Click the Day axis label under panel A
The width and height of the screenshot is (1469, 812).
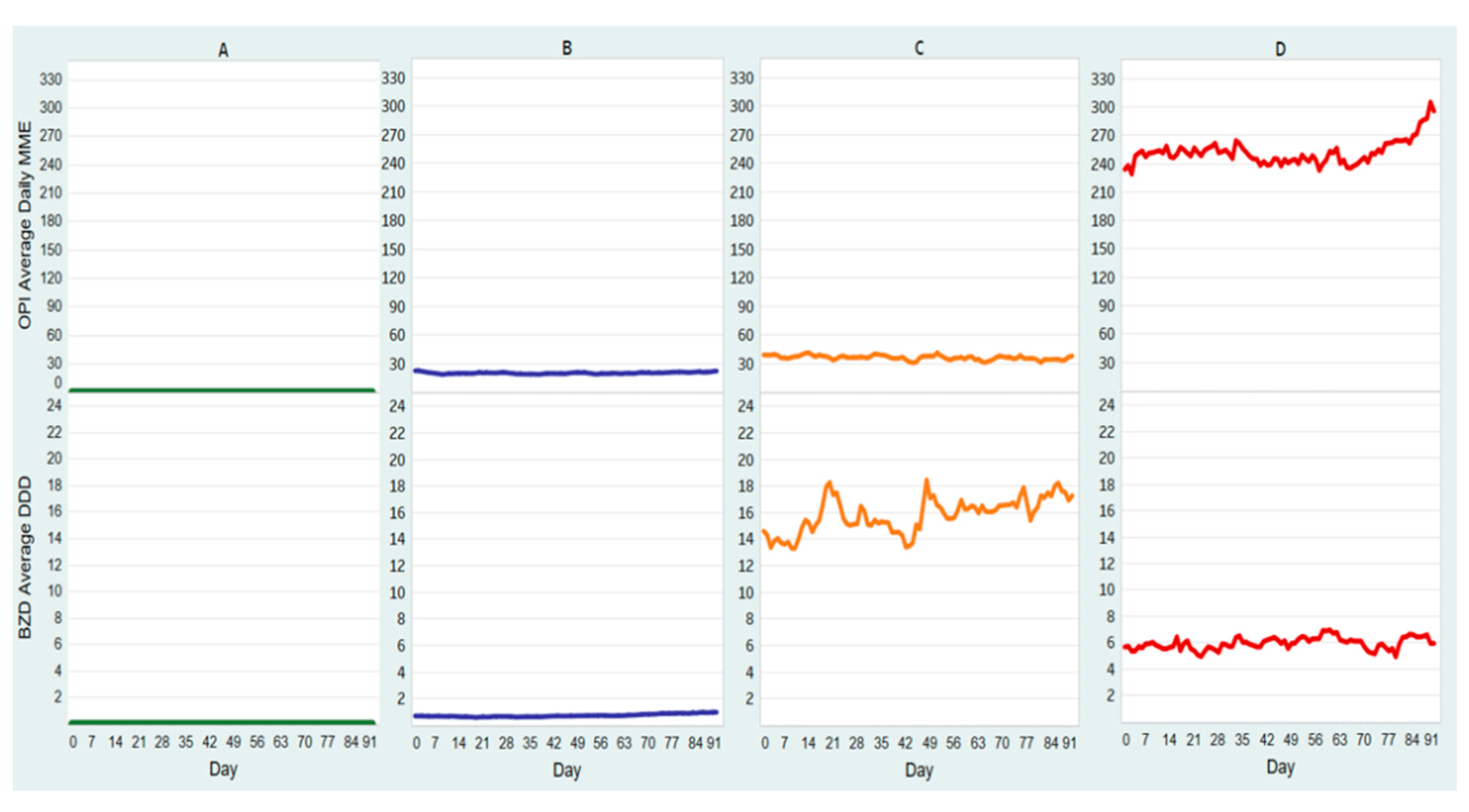click(x=223, y=769)
